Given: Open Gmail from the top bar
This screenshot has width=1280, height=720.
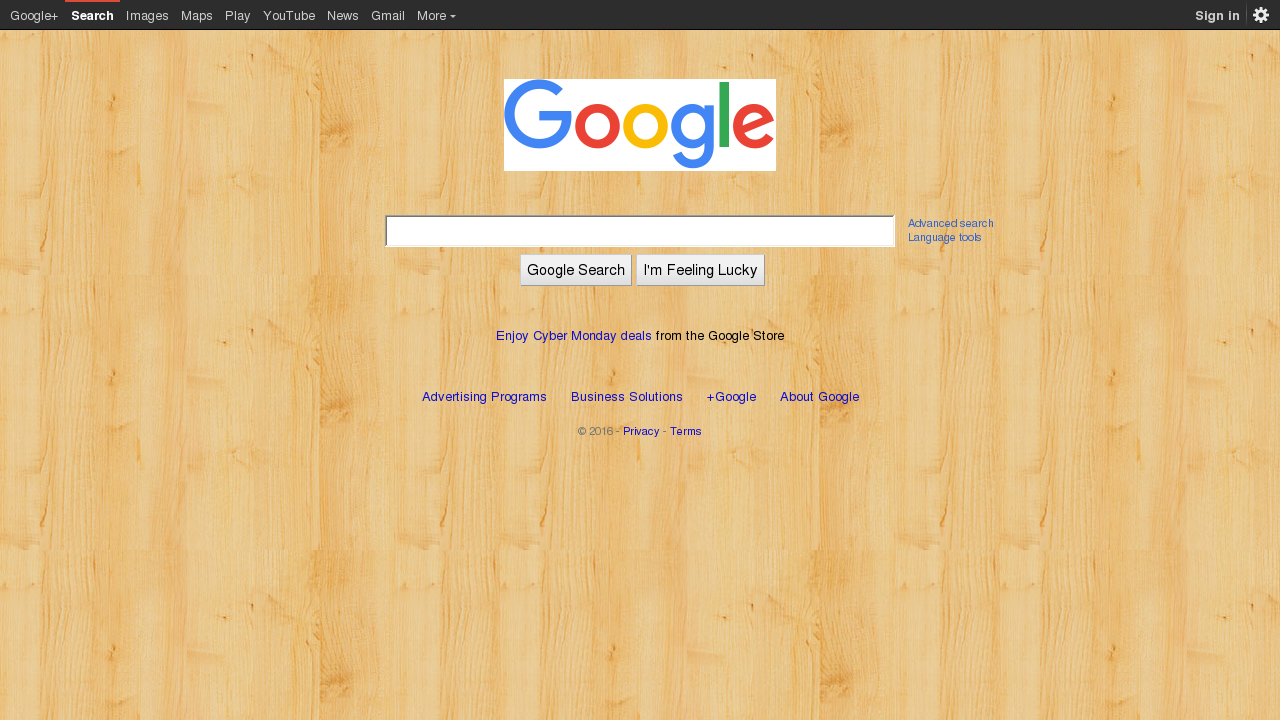Looking at the screenshot, I should coord(388,15).
